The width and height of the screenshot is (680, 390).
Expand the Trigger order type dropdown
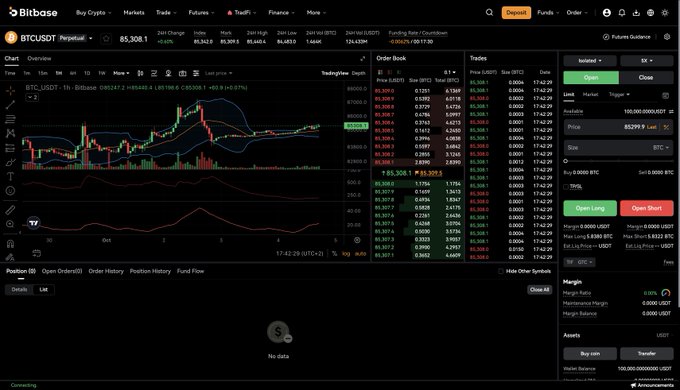coord(619,95)
